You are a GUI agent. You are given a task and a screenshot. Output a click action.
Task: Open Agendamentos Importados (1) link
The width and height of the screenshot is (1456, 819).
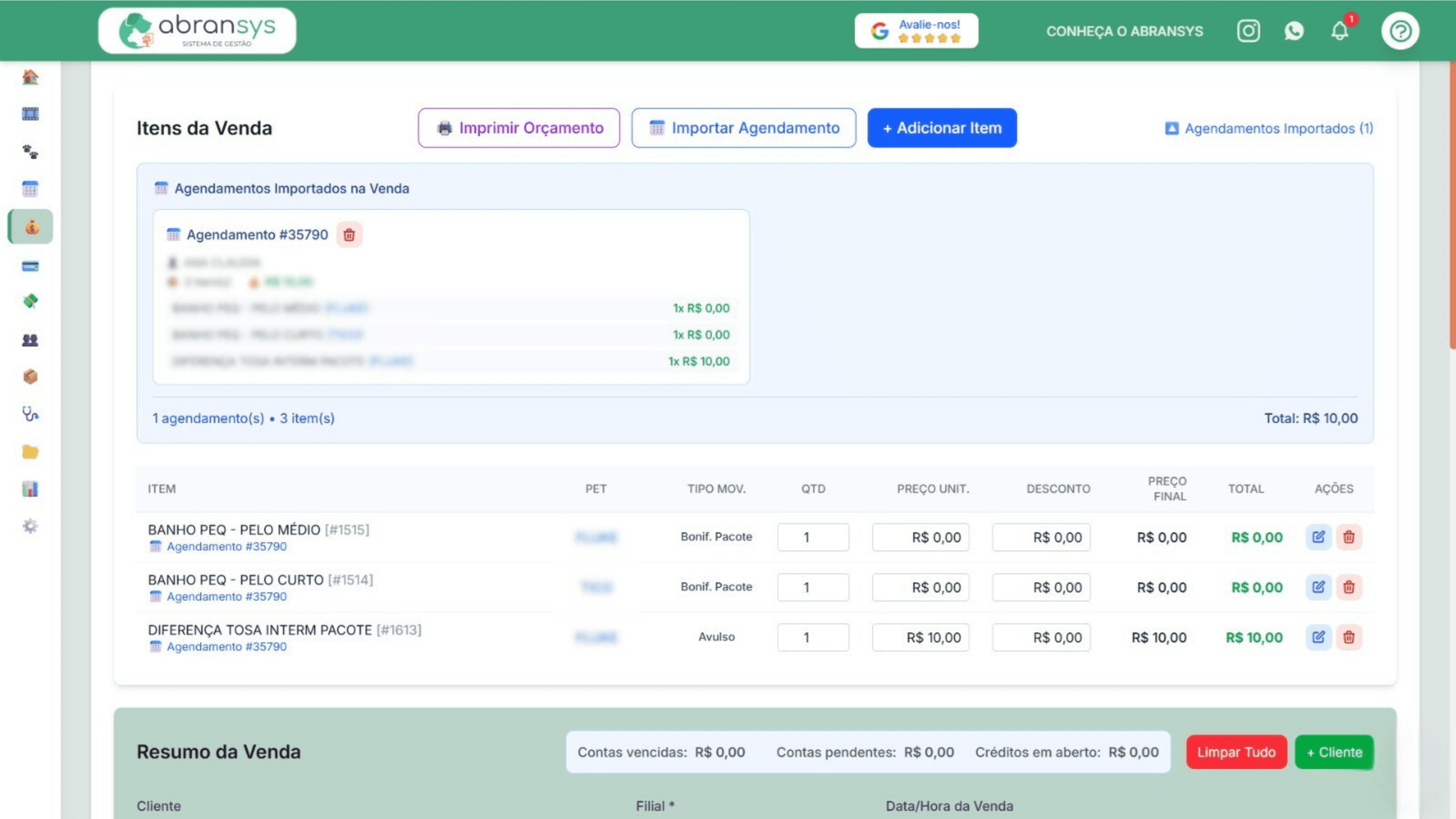(1270, 128)
